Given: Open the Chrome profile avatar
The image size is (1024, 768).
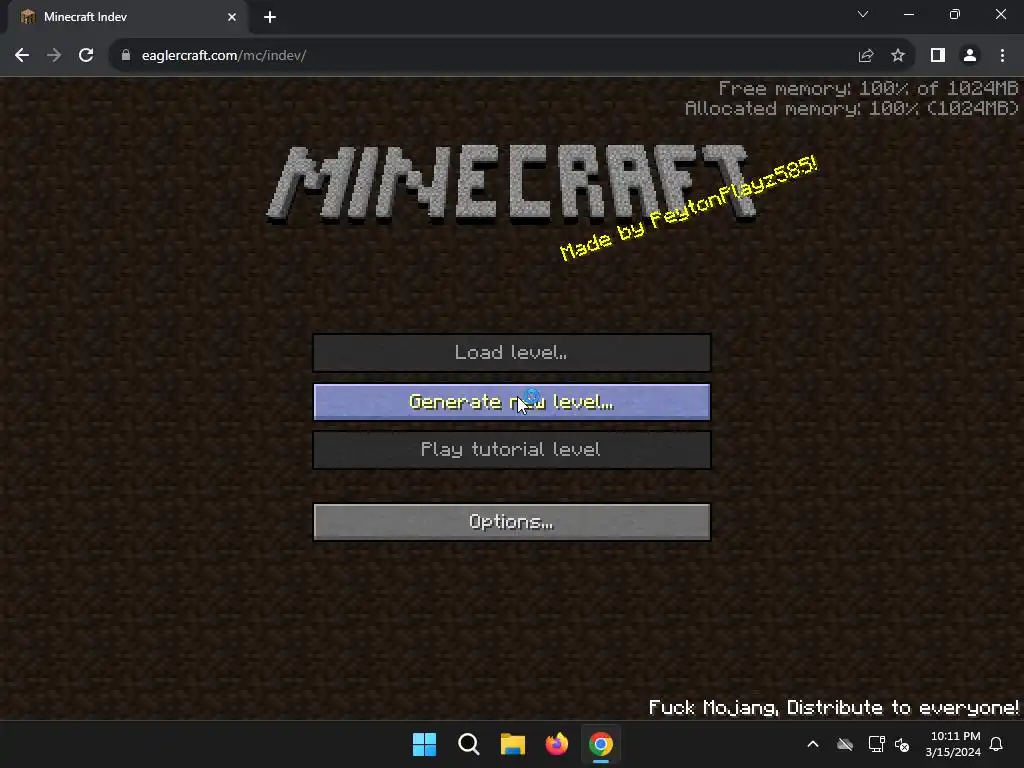Looking at the screenshot, I should (x=970, y=56).
